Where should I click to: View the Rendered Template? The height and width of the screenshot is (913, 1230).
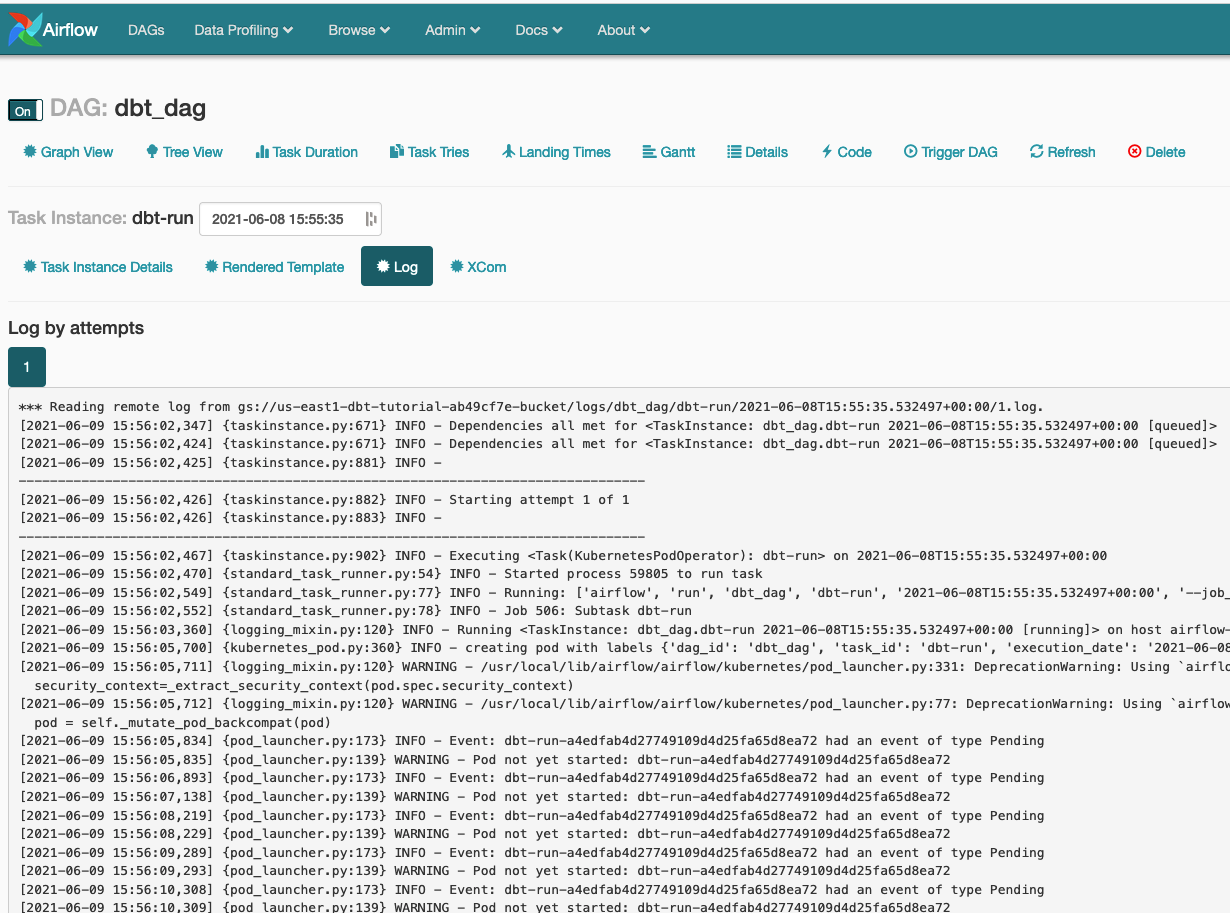[274, 266]
